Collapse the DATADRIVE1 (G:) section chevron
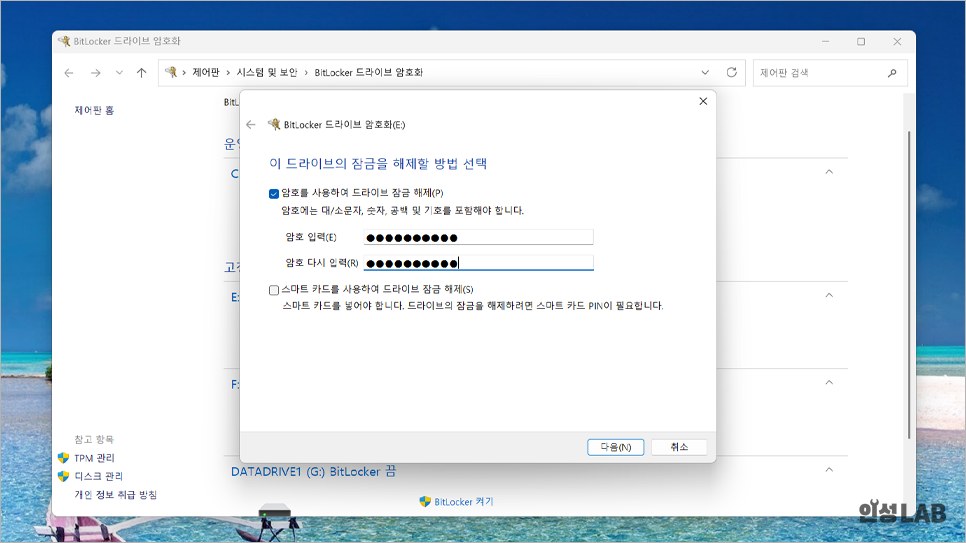The width and height of the screenshot is (966, 543). click(x=829, y=470)
